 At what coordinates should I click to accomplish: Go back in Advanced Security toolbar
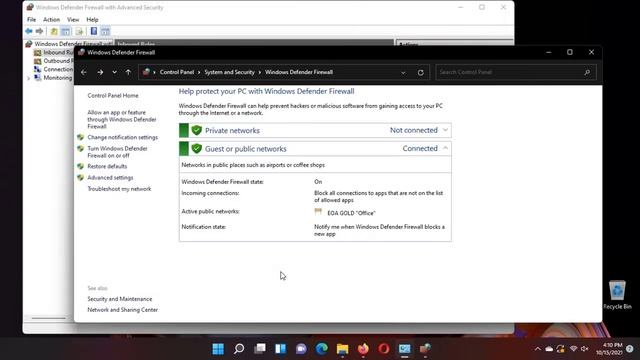29,31
